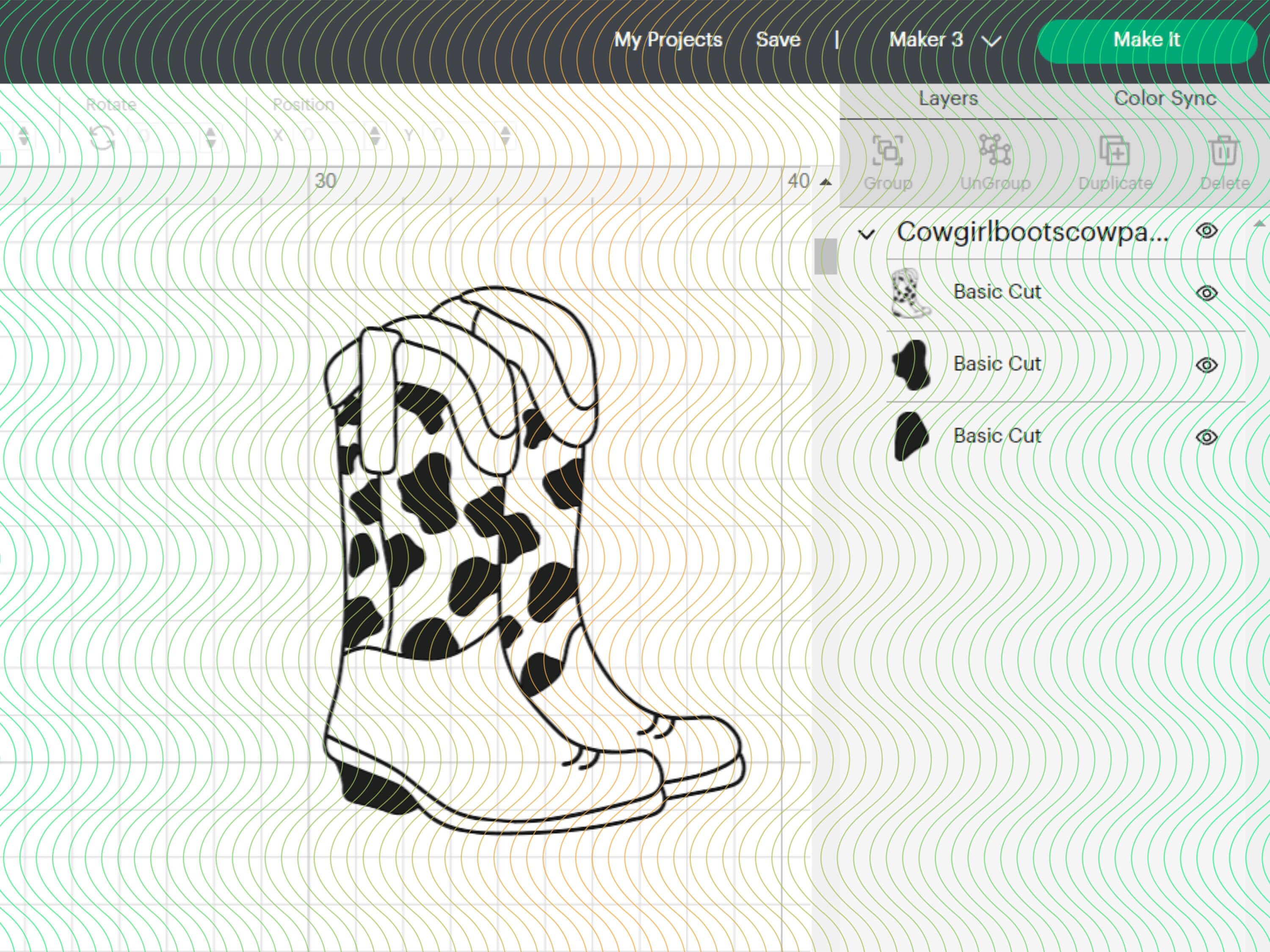This screenshot has width=1270, height=952.
Task: Click the Delete trash icon
Action: click(x=1223, y=150)
